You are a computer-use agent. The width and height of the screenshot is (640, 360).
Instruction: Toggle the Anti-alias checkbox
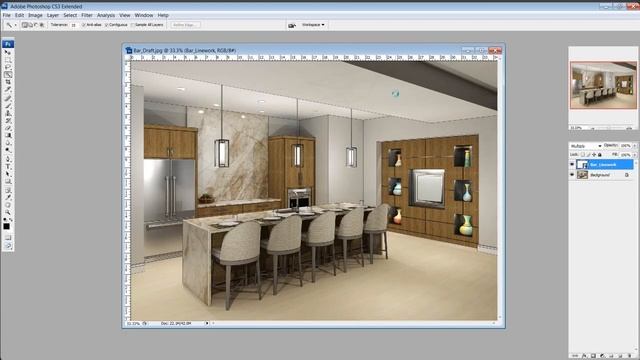point(83,25)
